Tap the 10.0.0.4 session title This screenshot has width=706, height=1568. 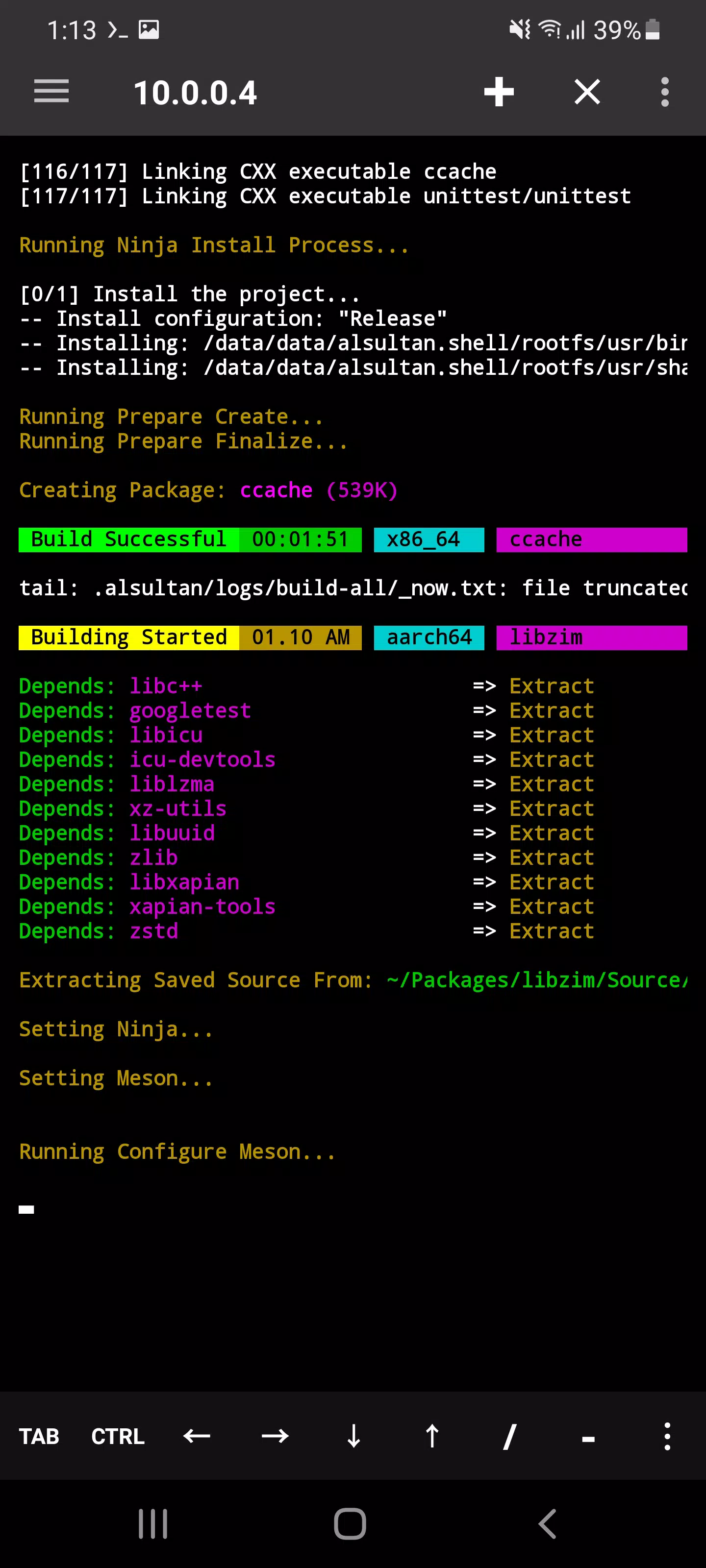pyautogui.click(x=195, y=93)
